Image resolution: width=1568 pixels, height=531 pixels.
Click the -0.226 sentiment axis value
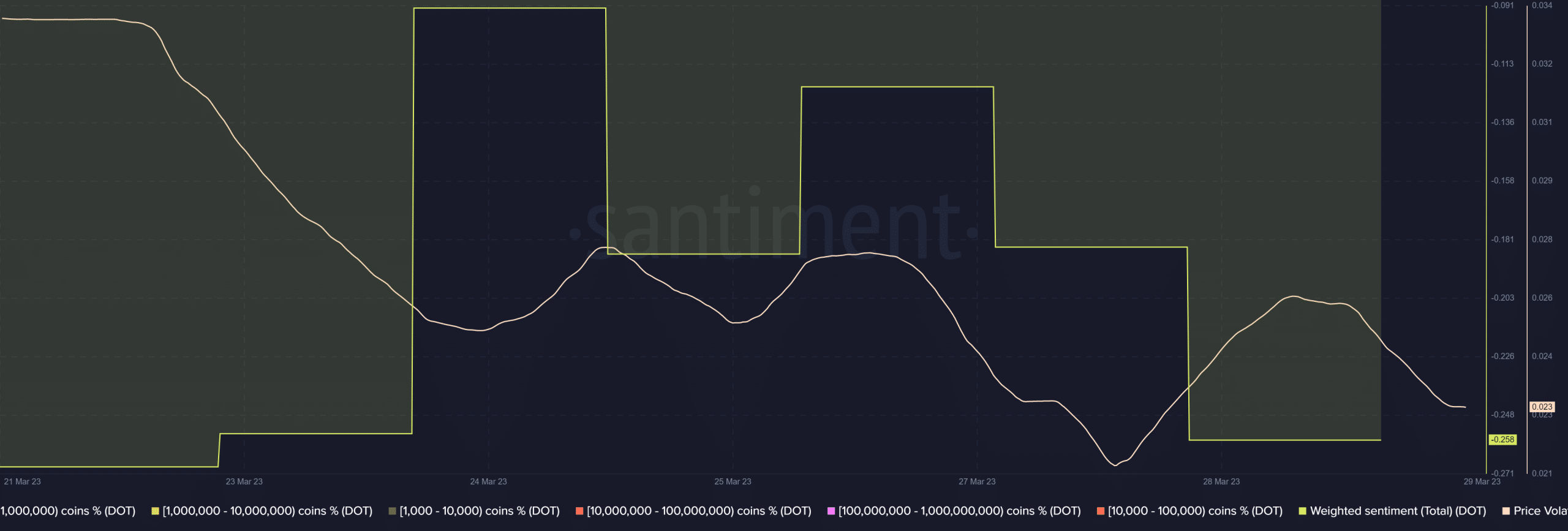(1502, 356)
